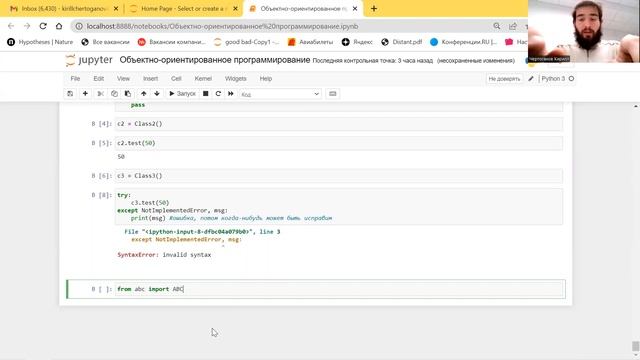The width and height of the screenshot is (640, 360).
Task: Interrupt the kernel with stop icon
Action: 206,94
